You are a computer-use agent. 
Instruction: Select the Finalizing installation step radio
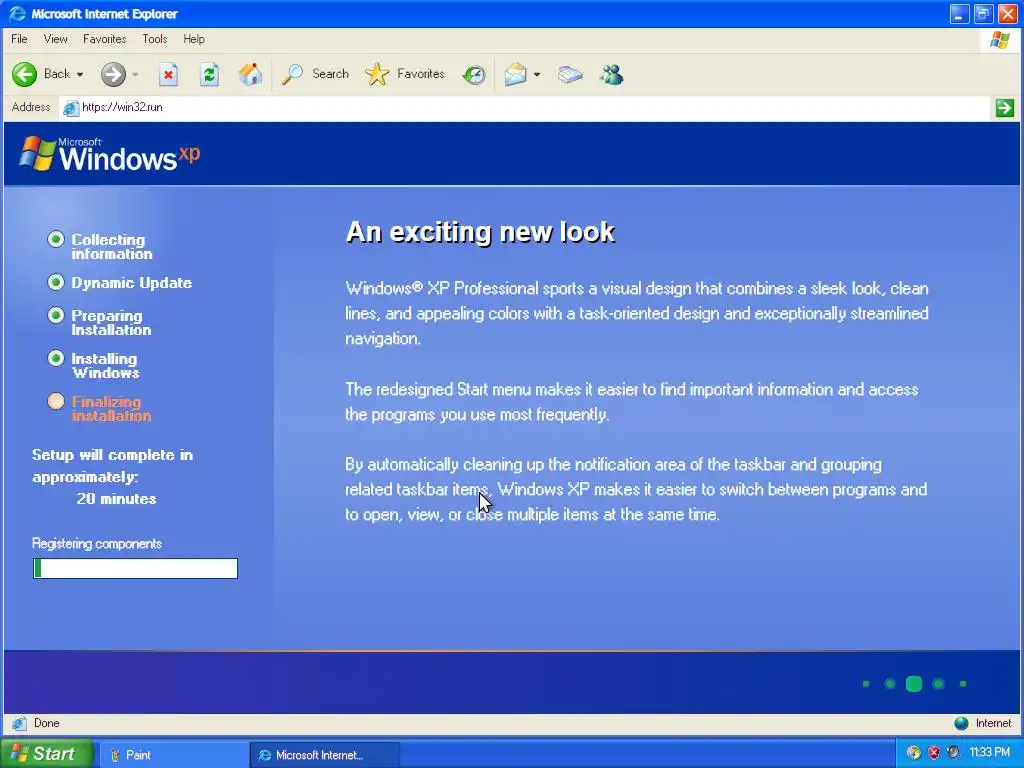click(56, 401)
